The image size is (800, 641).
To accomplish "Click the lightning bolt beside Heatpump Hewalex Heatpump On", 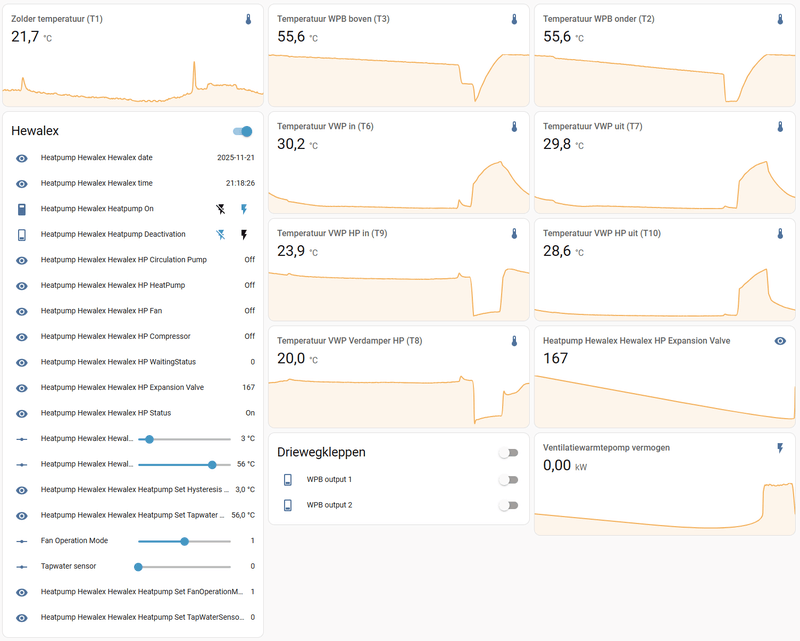I will coord(243,209).
